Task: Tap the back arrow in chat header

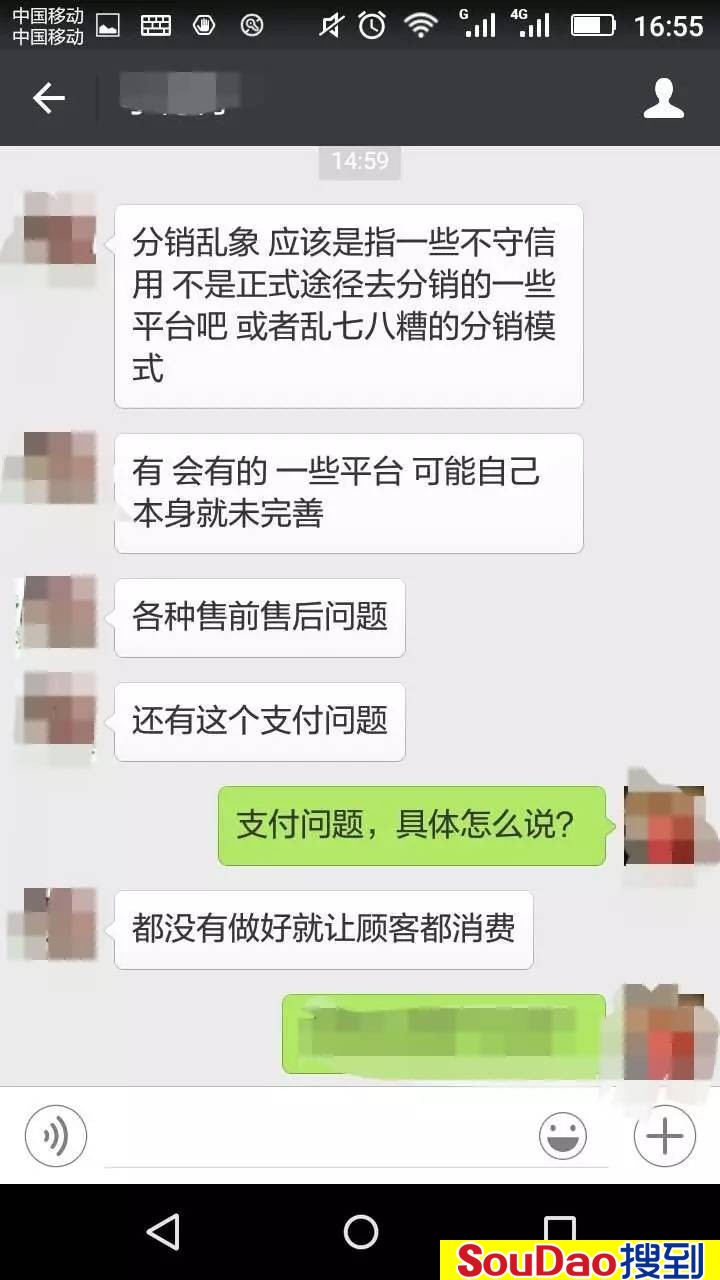Action: point(48,98)
